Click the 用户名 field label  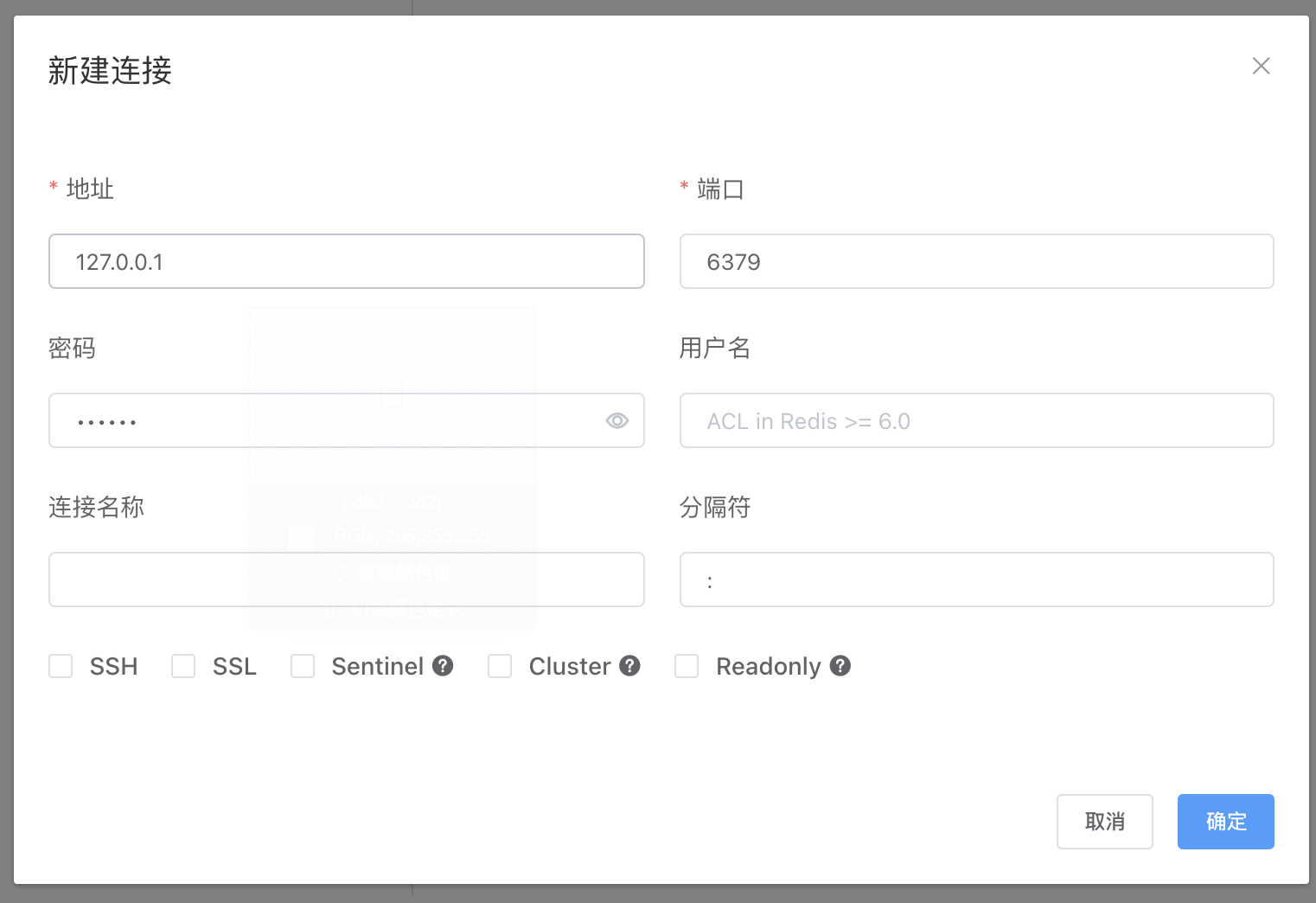coord(714,348)
